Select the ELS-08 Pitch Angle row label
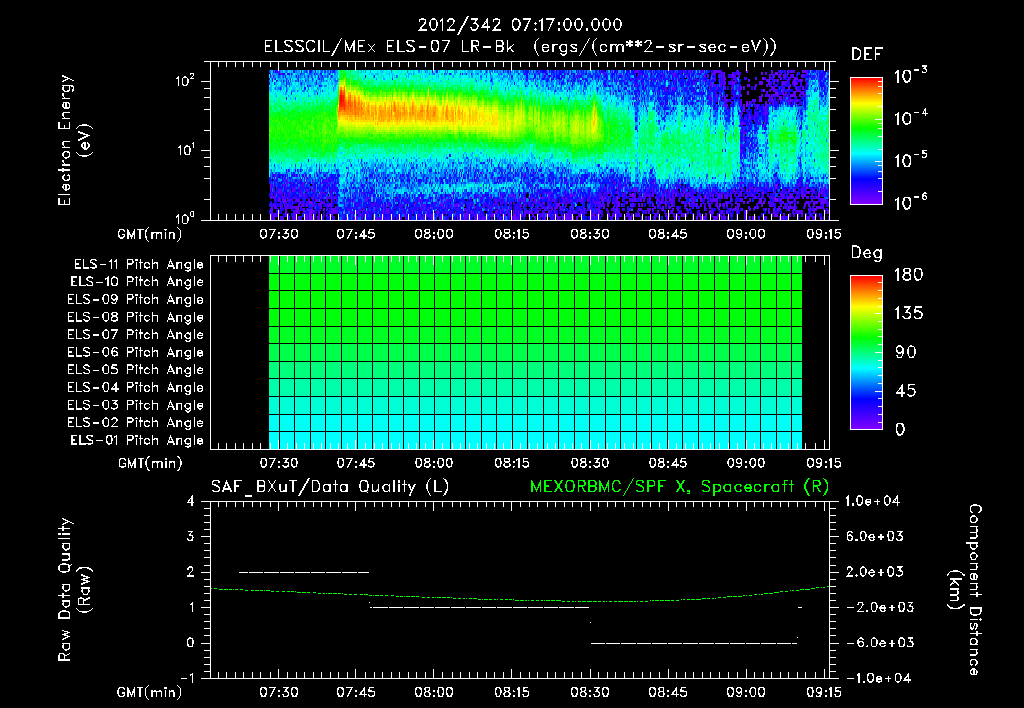Image resolution: width=1024 pixels, height=708 pixels. pyautogui.click(x=136, y=317)
